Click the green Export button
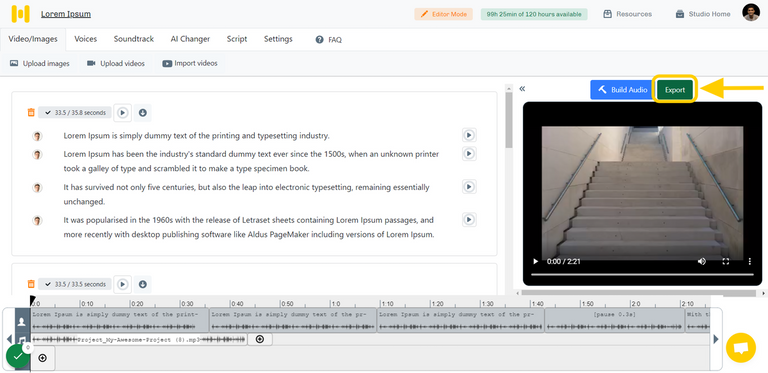This screenshot has height=373, width=768. pos(675,90)
